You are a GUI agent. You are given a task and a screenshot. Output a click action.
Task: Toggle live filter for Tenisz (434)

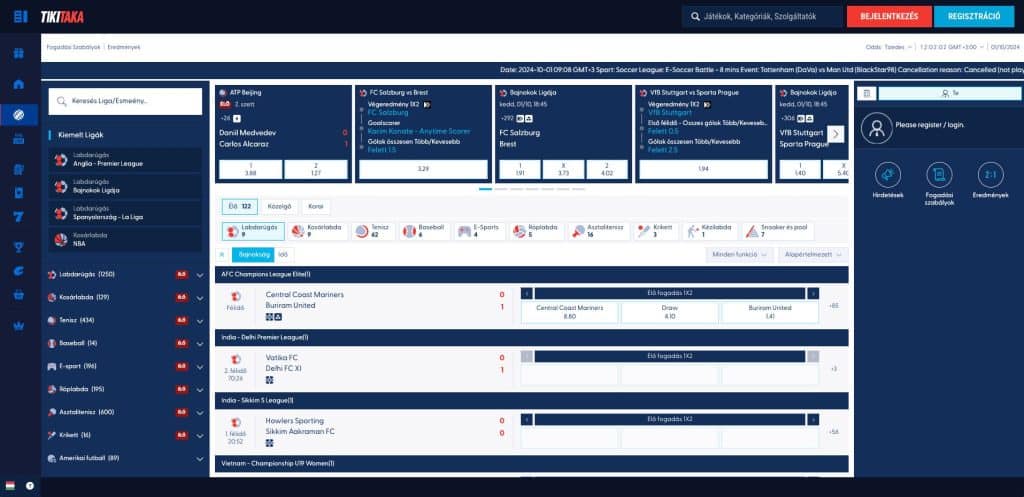coord(182,320)
